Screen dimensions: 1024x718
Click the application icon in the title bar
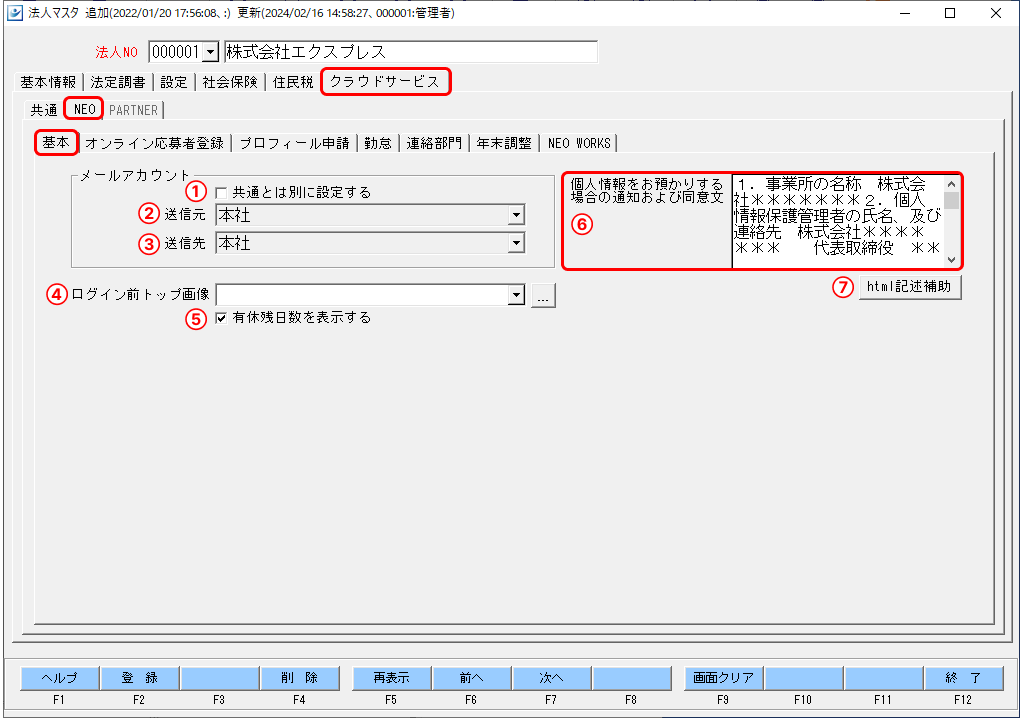coord(15,13)
